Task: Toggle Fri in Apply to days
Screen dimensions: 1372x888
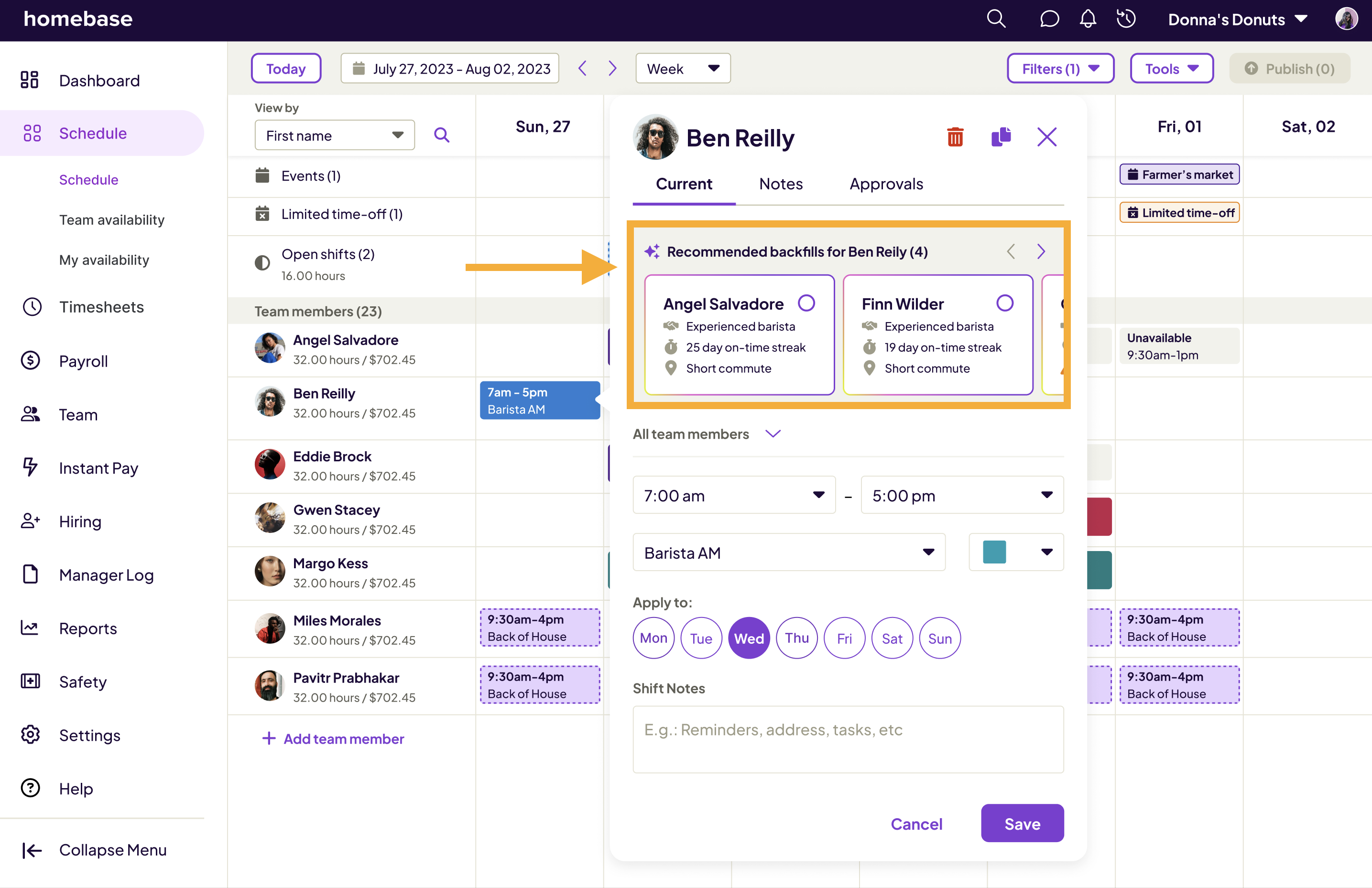Action: (844, 638)
